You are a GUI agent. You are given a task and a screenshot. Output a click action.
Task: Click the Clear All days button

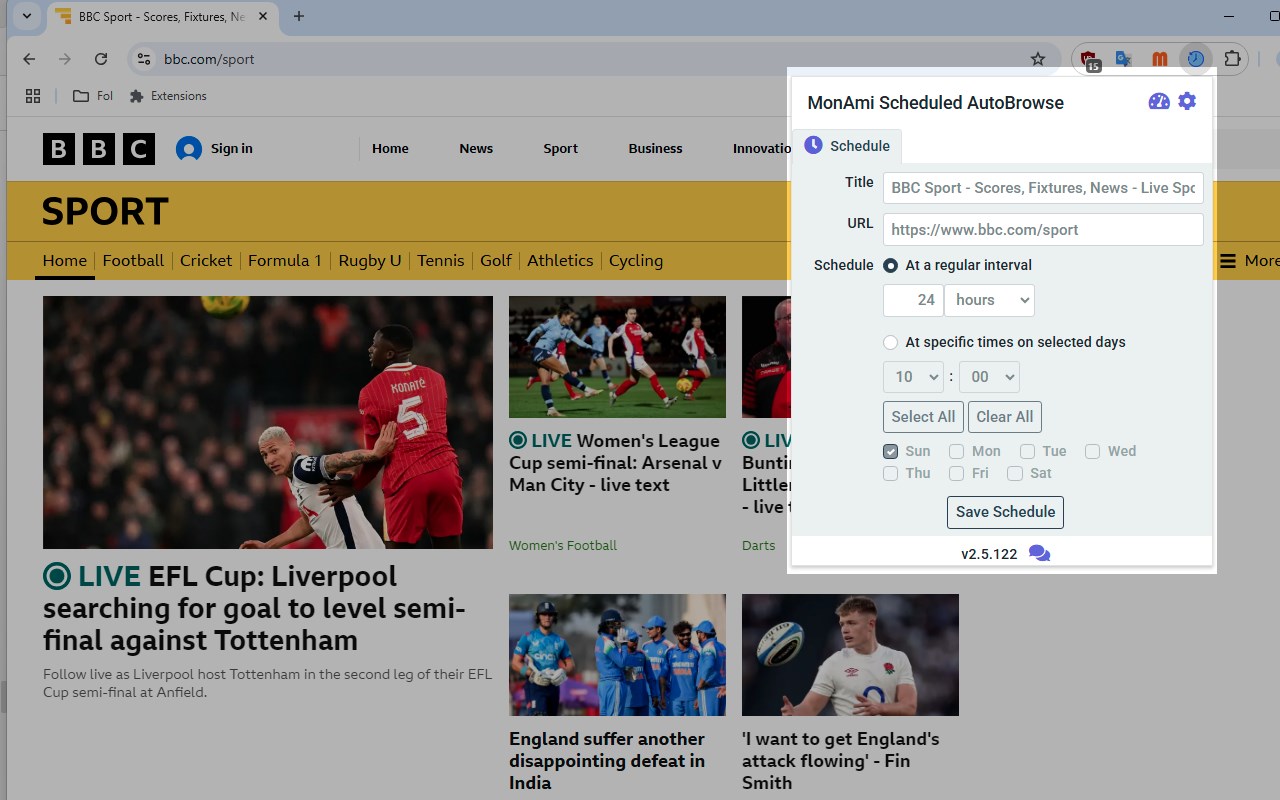(1005, 417)
